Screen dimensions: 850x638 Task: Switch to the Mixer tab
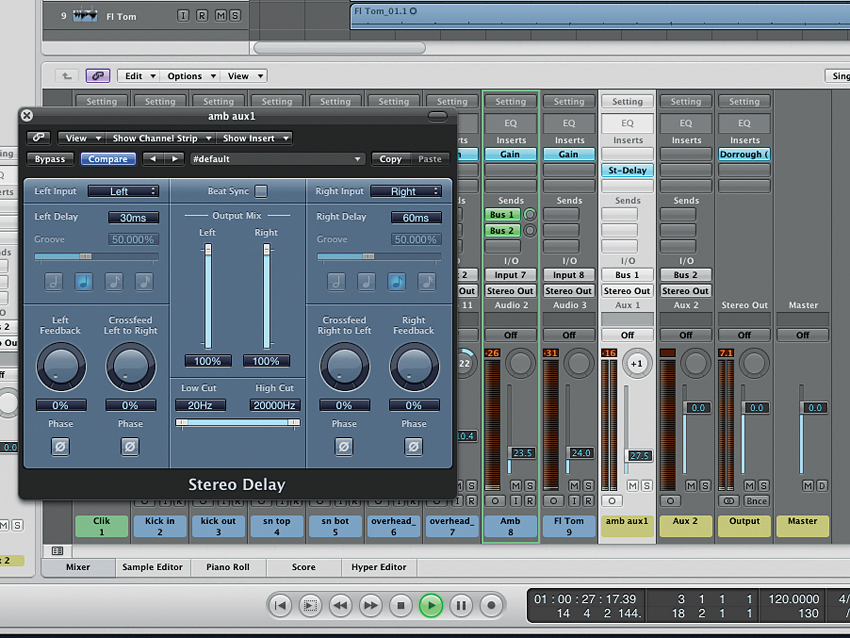(78, 567)
